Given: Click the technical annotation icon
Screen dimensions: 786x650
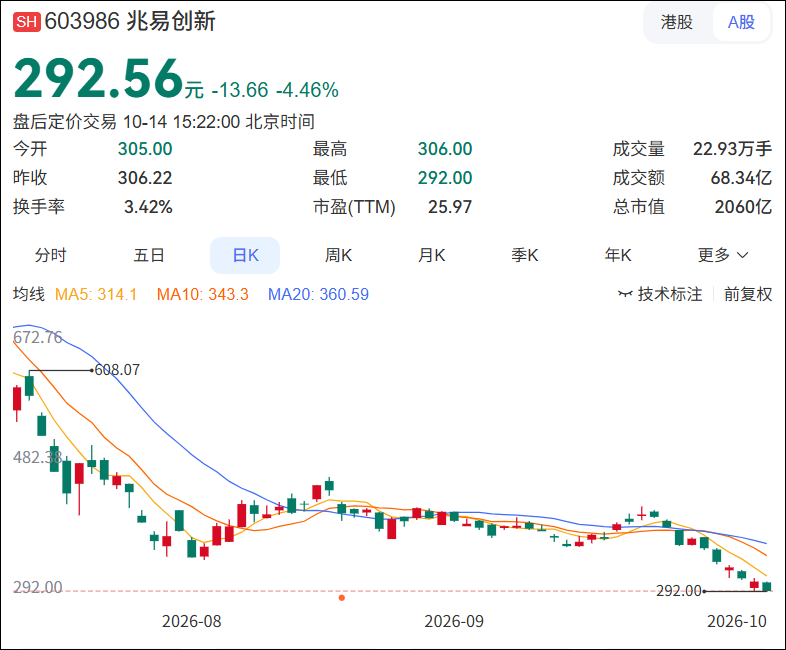Looking at the screenshot, I should point(625,294).
